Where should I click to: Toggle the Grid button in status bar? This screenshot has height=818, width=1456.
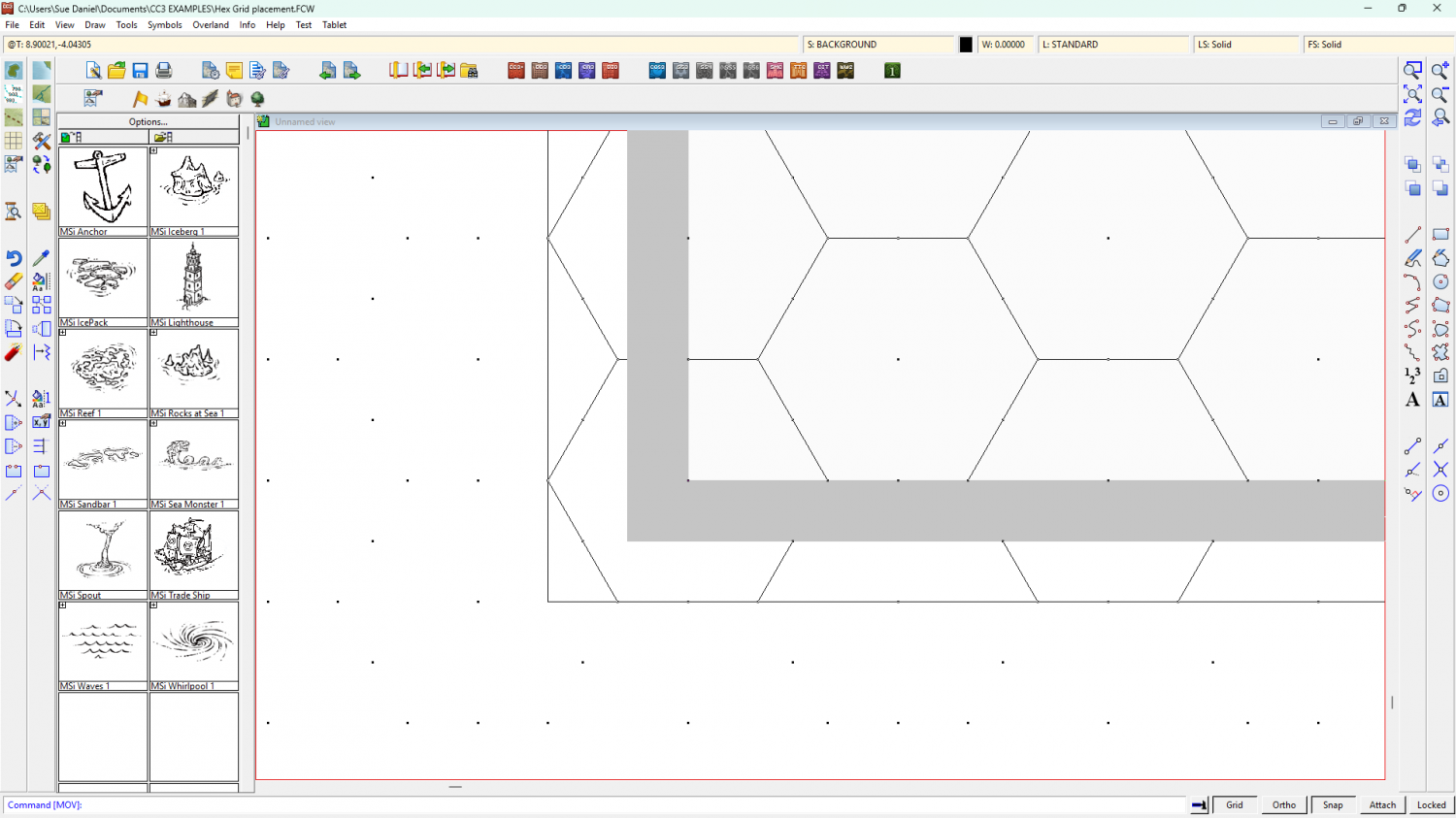(x=1234, y=804)
